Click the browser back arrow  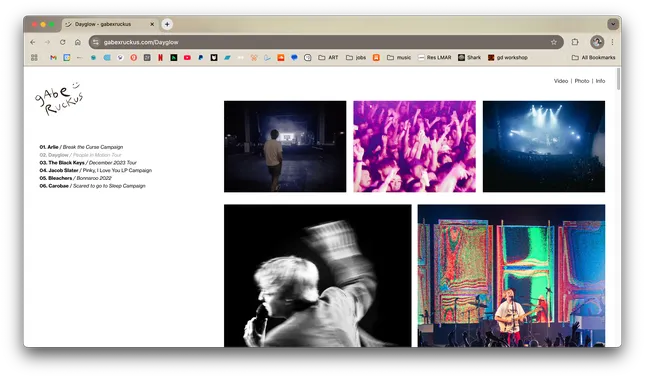(33, 42)
